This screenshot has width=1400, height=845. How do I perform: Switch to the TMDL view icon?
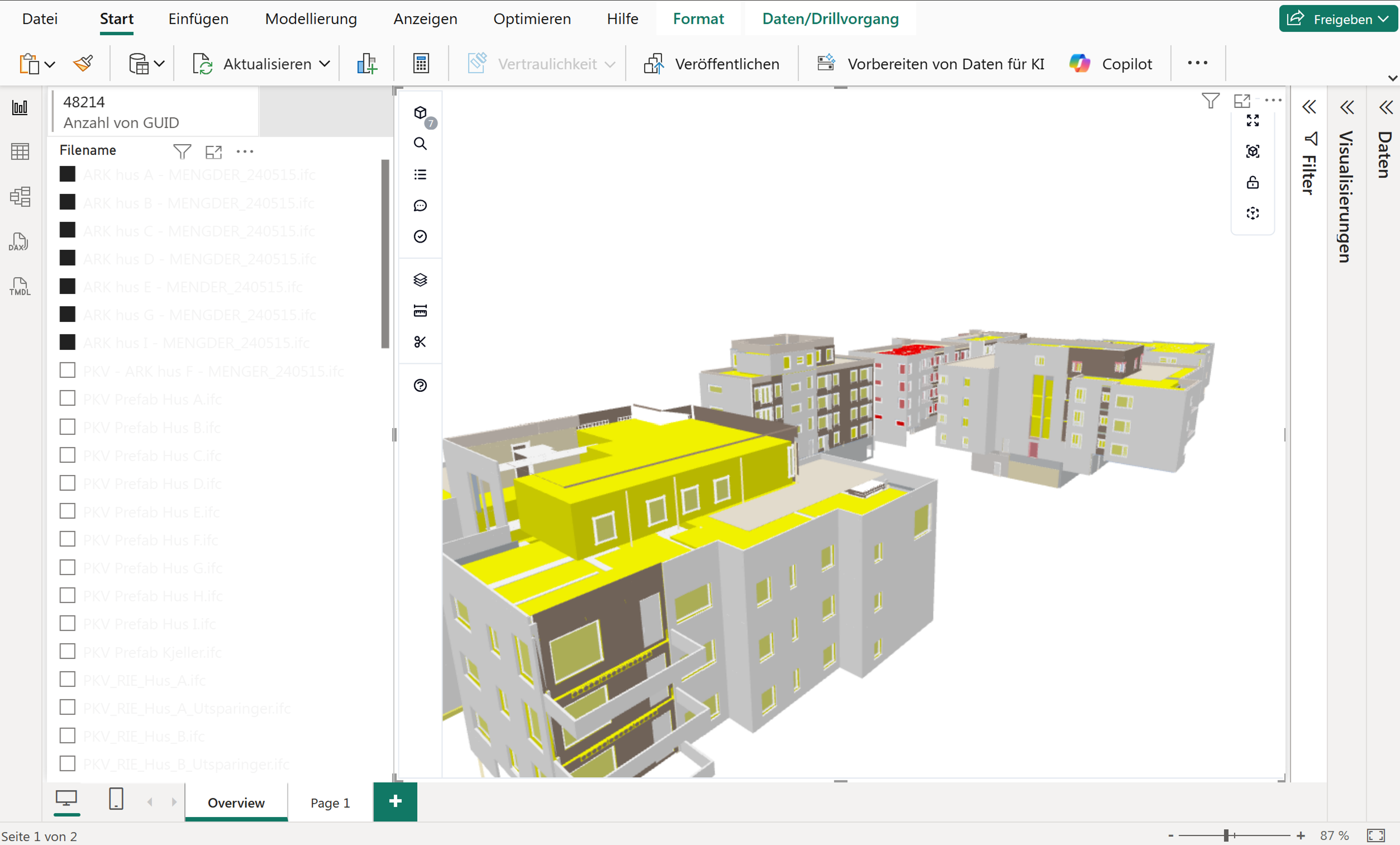coord(19,286)
